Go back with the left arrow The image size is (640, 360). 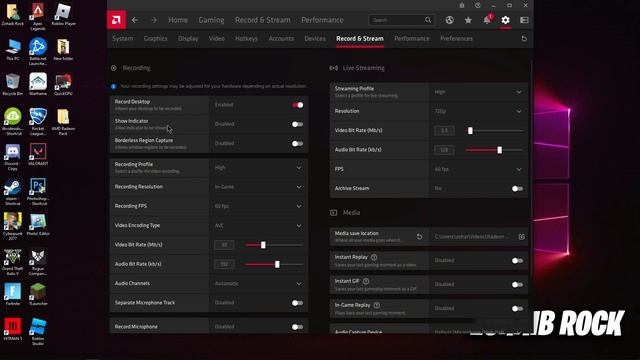click(135, 20)
